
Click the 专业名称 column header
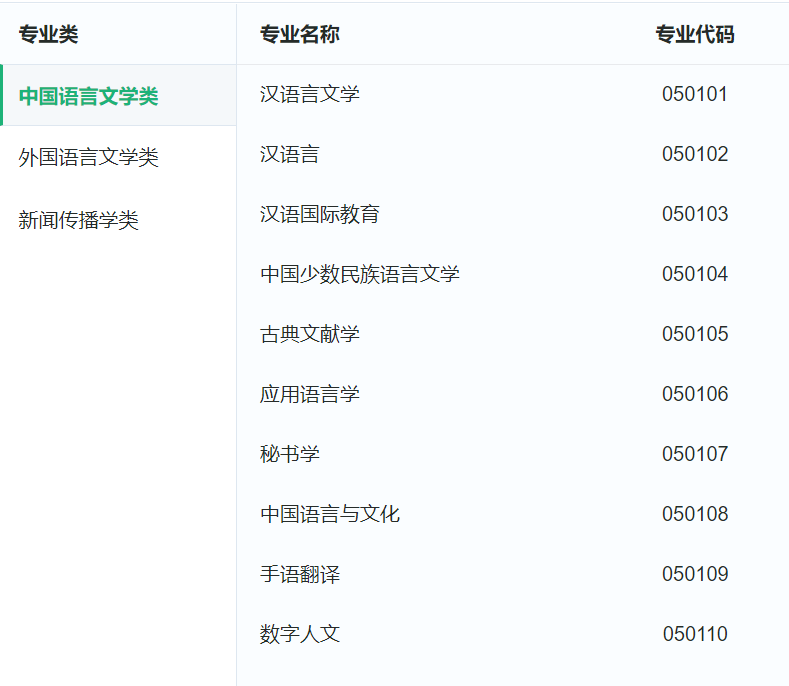click(299, 34)
